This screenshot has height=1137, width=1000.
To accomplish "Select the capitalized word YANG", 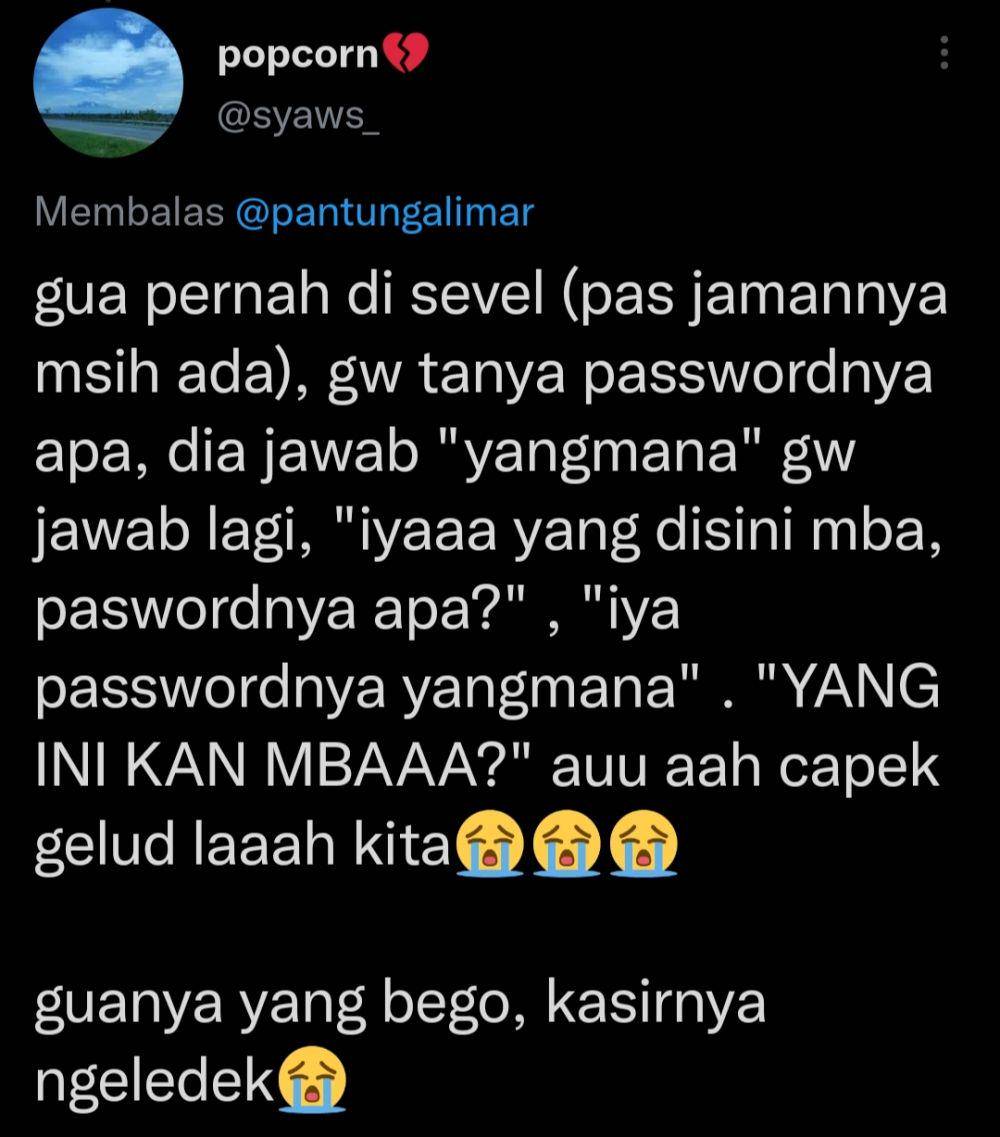I will click(863, 687).
